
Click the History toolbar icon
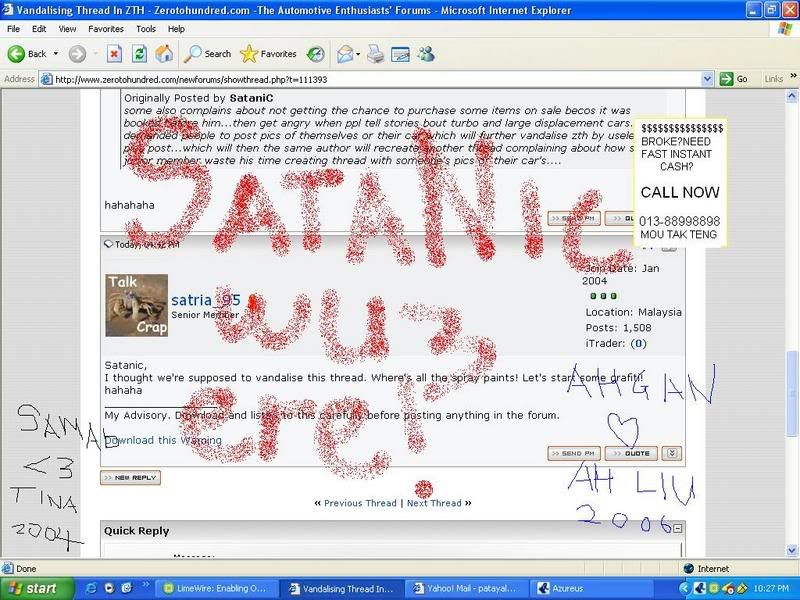pyautogui.click(x=316, y=54)
